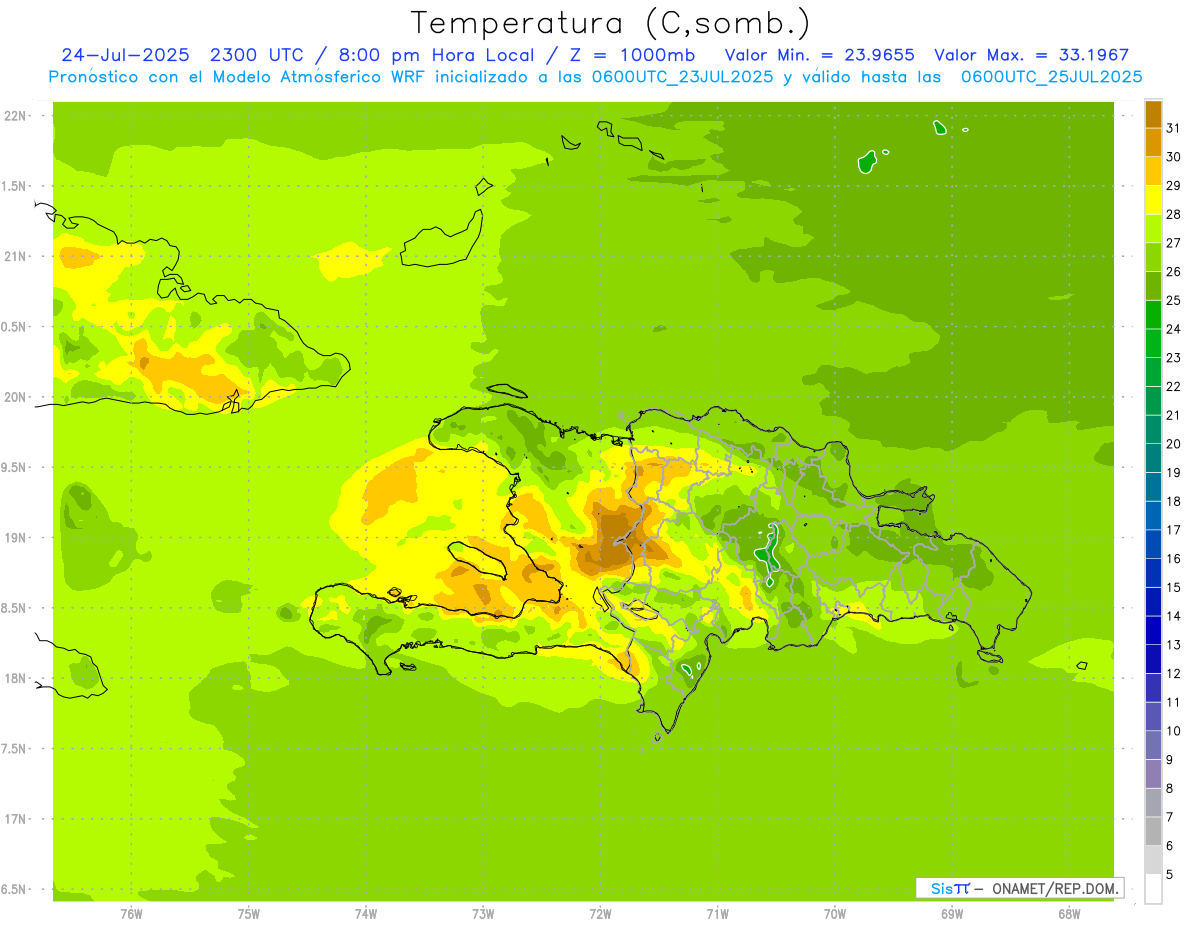Select the "73W" longitude label
Screen dimensions: 1200x927
pyautogui.click(x=483, y=913)
